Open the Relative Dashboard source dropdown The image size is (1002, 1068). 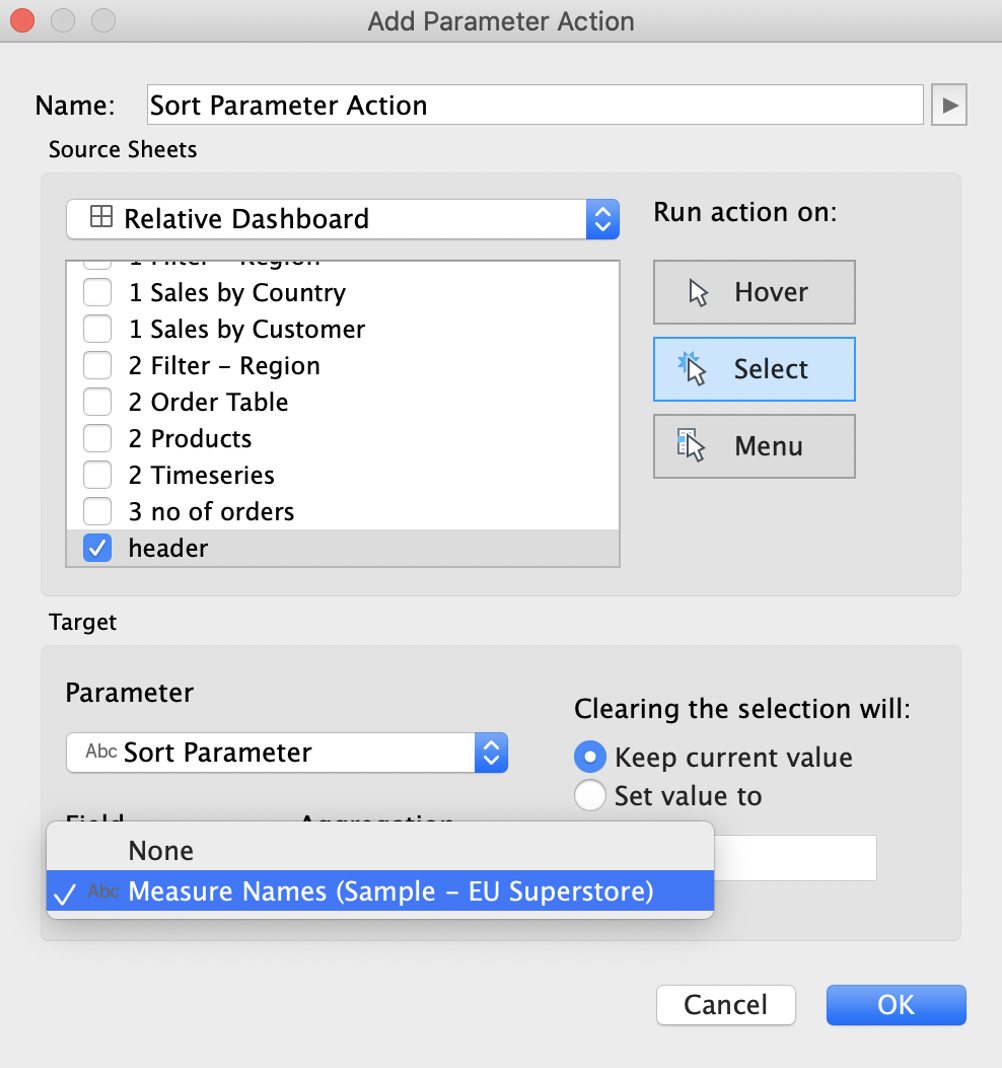343,219
